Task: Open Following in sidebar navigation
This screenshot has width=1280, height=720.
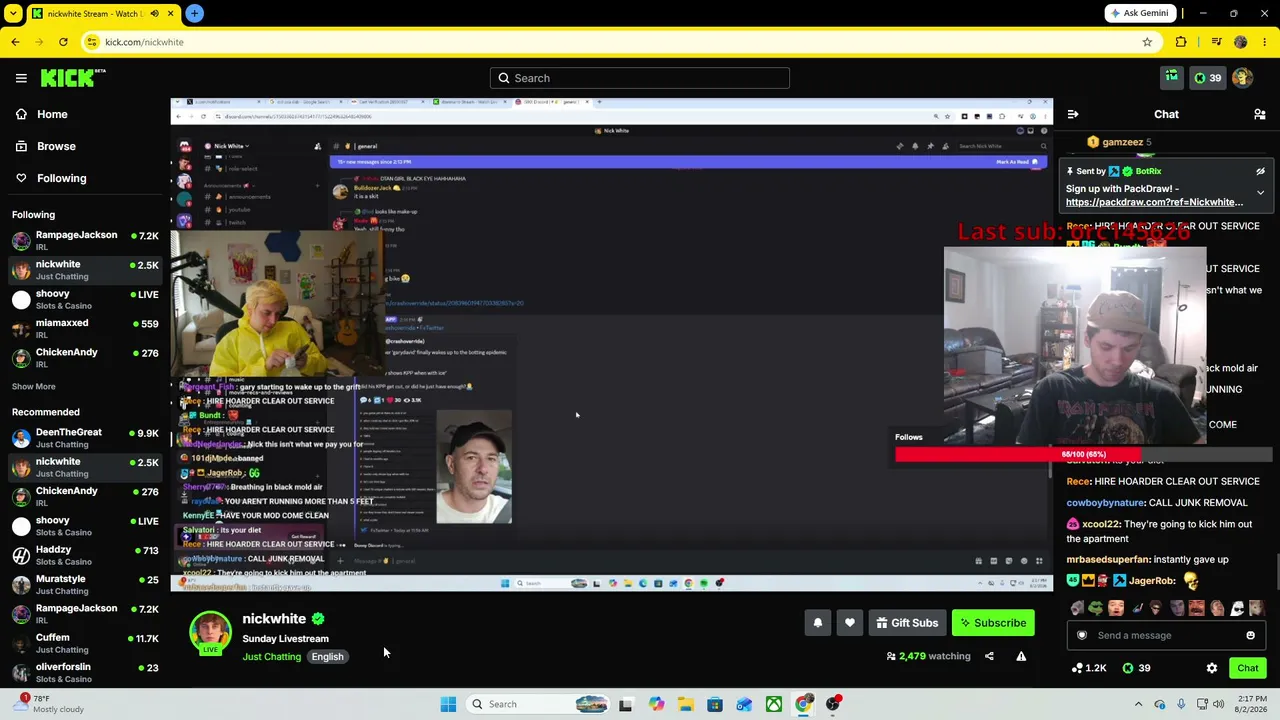Action: (85, 178)
